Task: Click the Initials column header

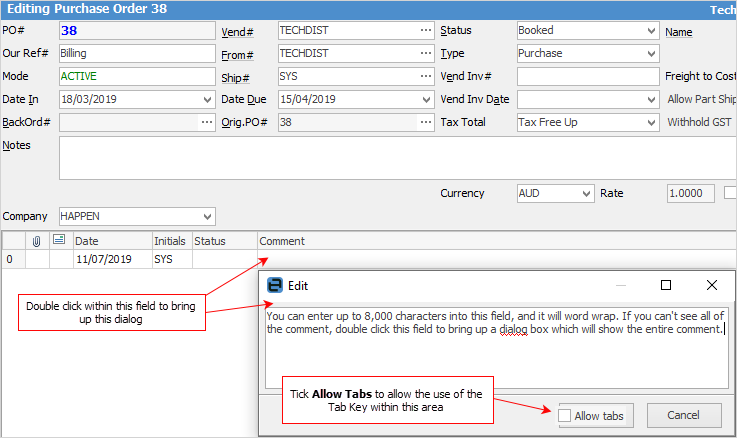Action: click(172, 241)
